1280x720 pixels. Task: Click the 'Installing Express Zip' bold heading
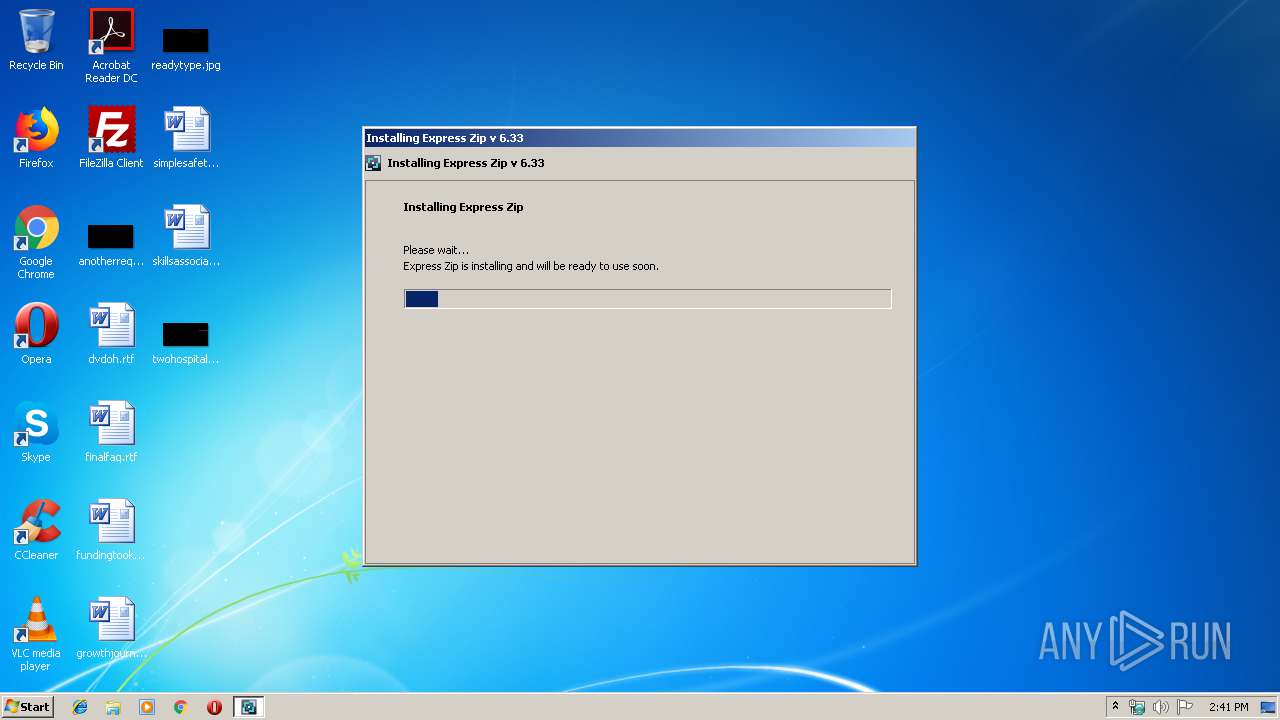click(x=463, y=207)
